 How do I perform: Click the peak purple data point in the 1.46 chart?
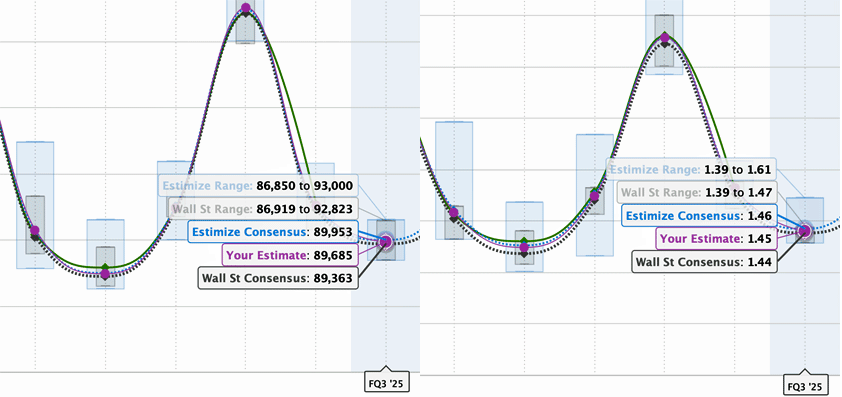(665, 37)
